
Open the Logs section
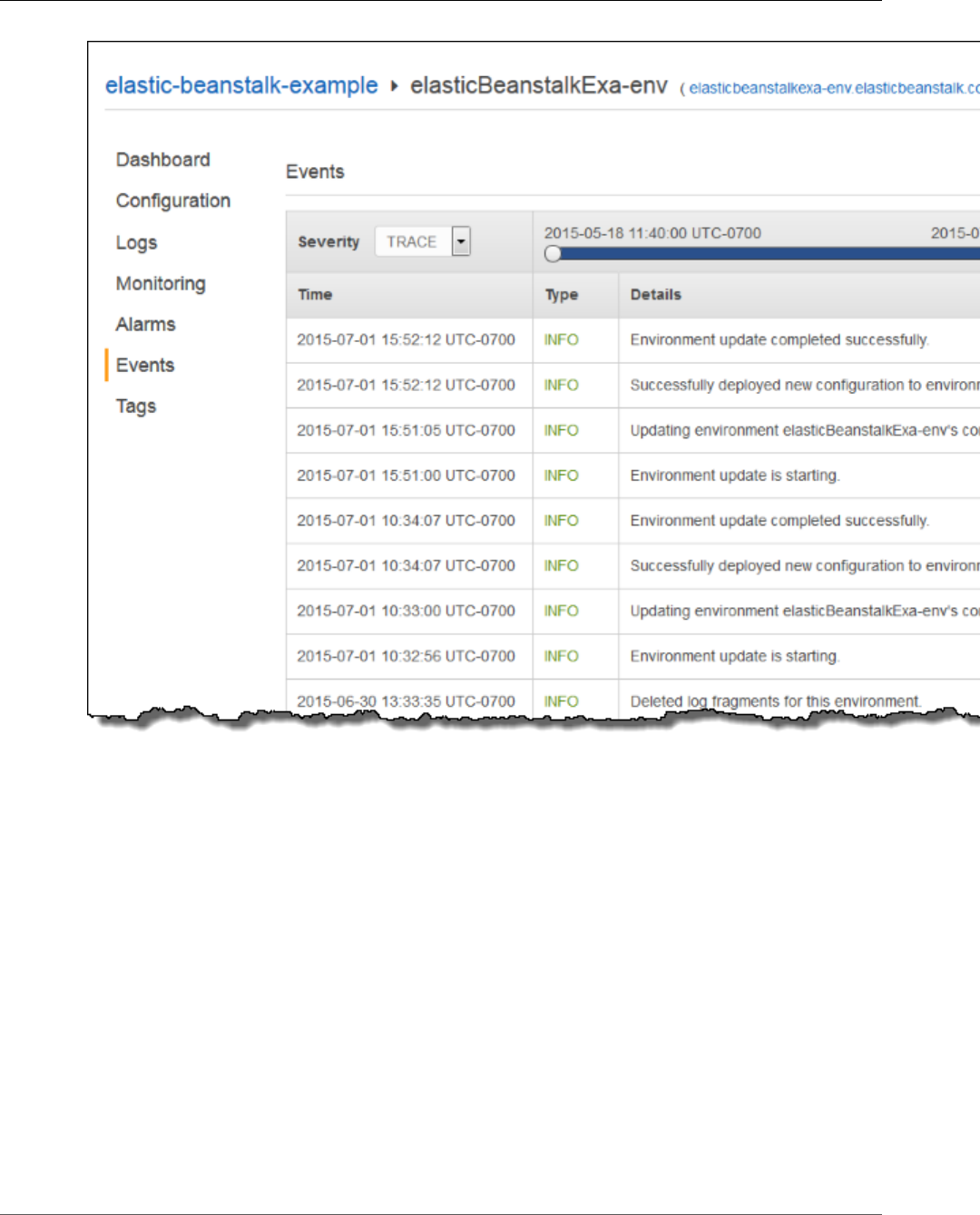[x=136, y=242]
